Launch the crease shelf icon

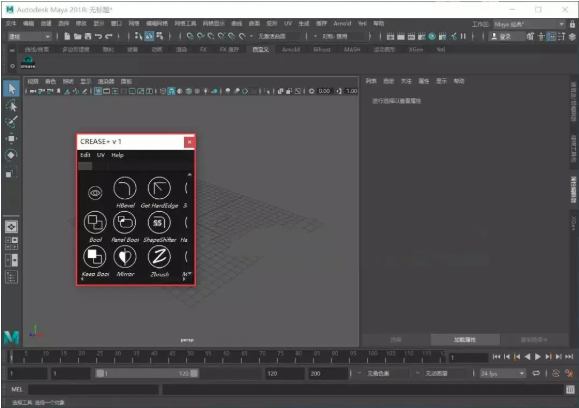pos(28,62)
